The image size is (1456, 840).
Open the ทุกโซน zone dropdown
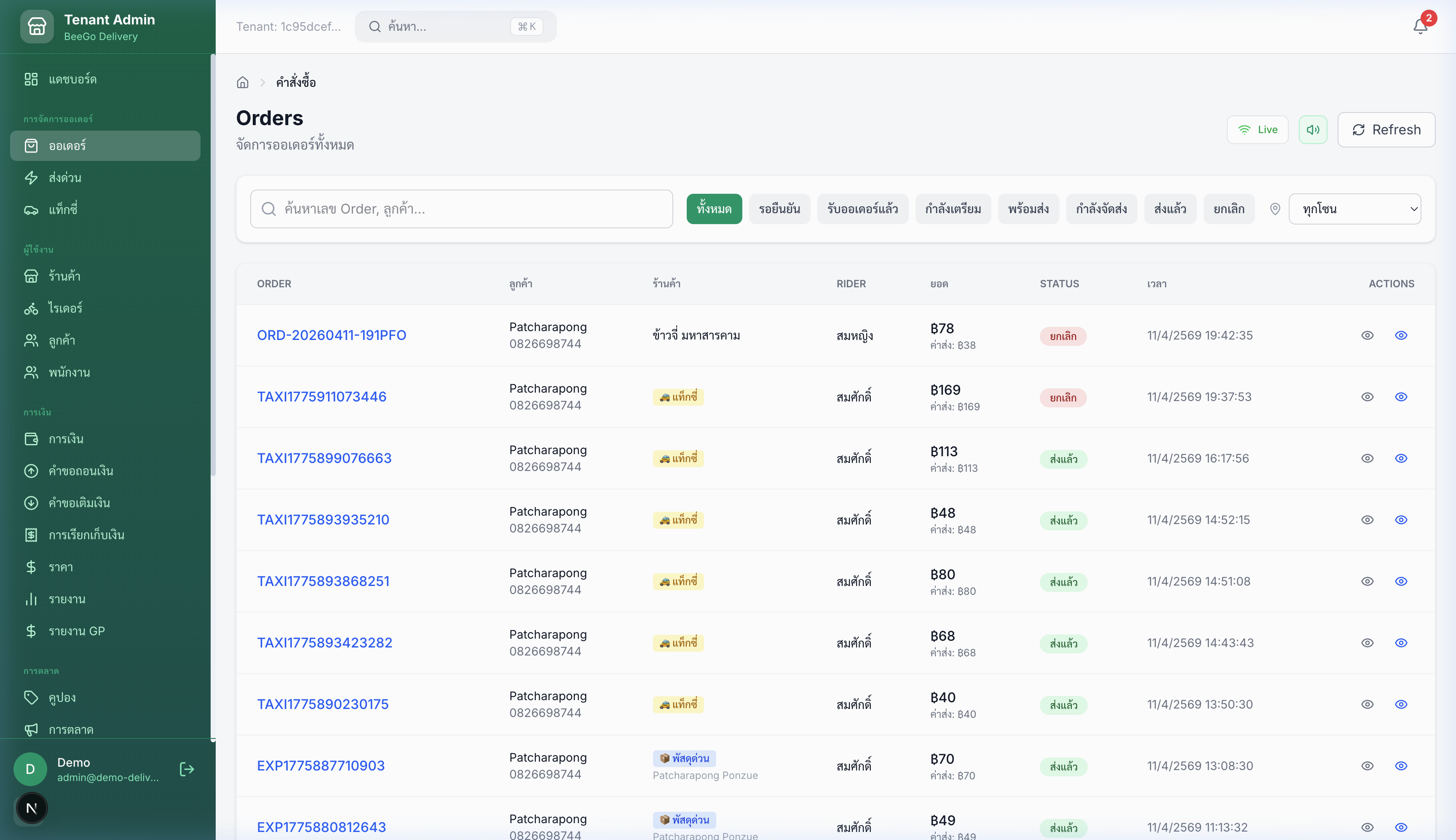[x=1354, y=209]
